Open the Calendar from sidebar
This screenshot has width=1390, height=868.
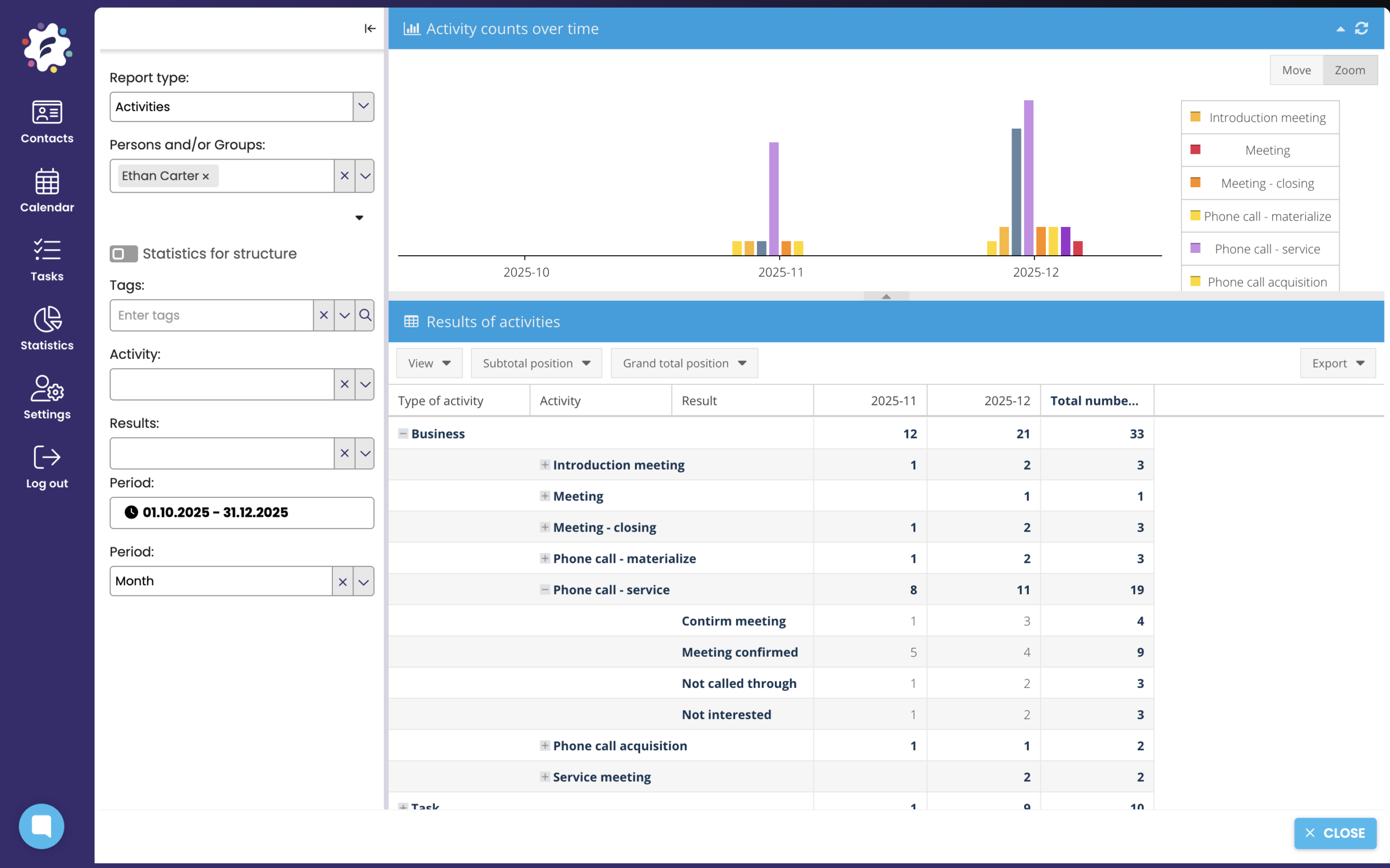pos(47,191)
